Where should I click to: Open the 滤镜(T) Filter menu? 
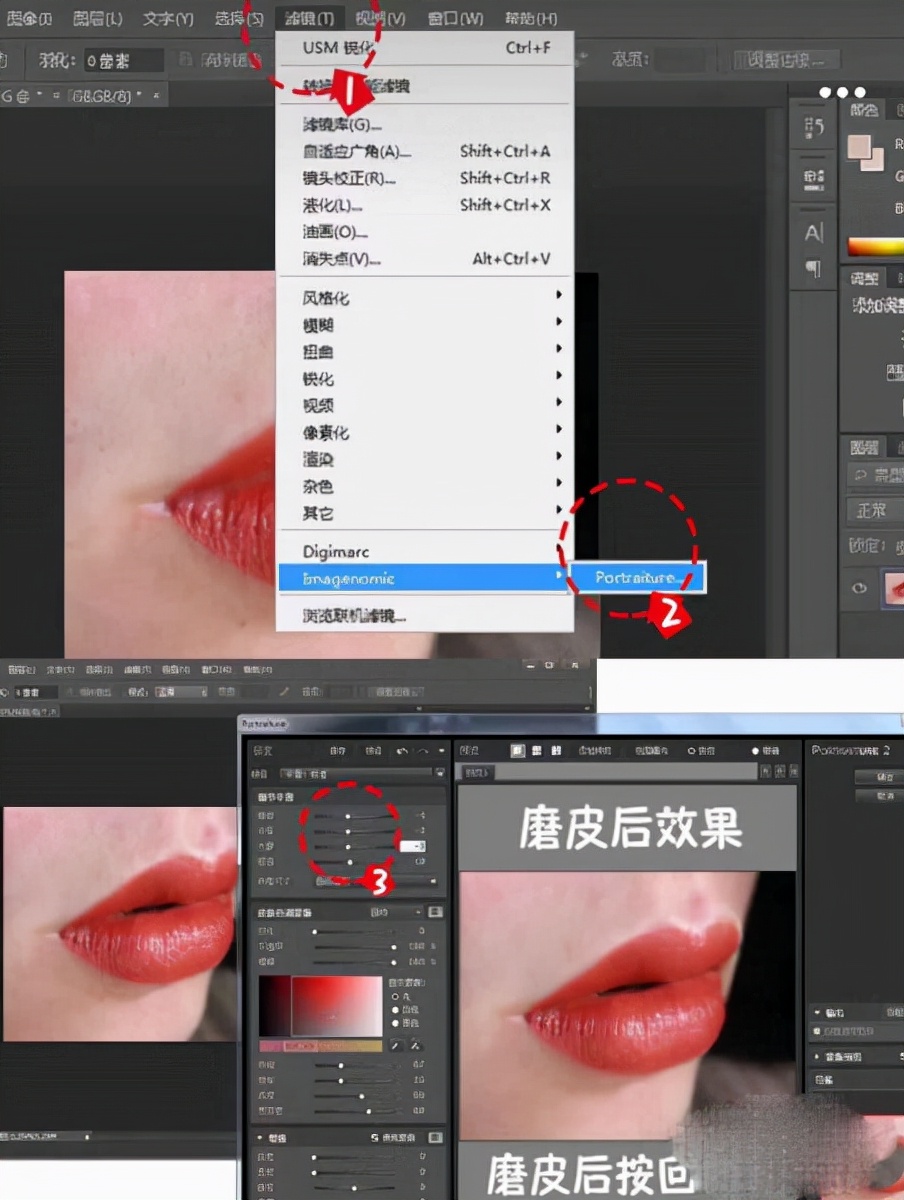pos(311,18)
